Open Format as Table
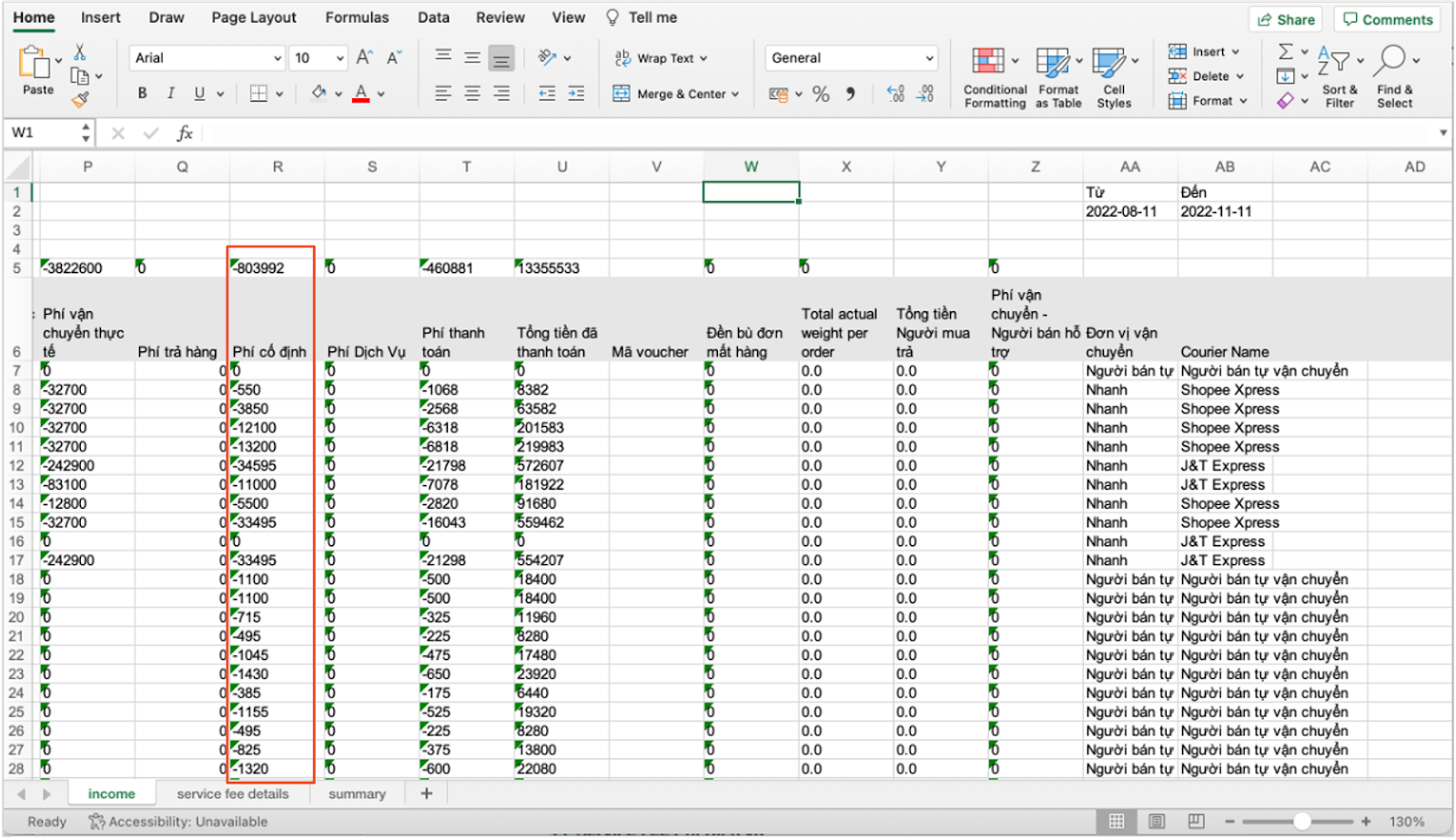The width and height of the screenshot is (1456, 840). pos(1058,77)
